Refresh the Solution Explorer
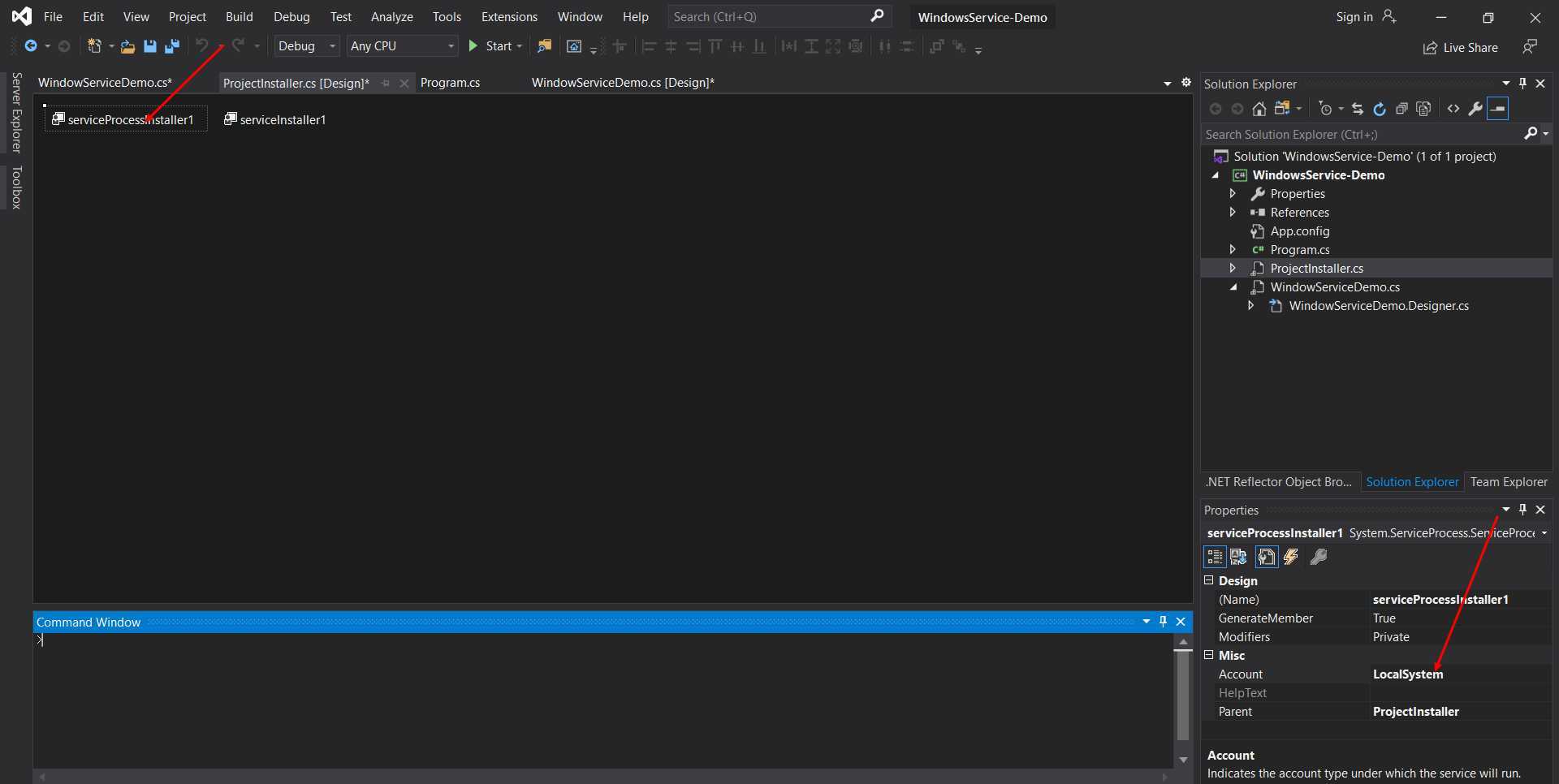 1380,109
